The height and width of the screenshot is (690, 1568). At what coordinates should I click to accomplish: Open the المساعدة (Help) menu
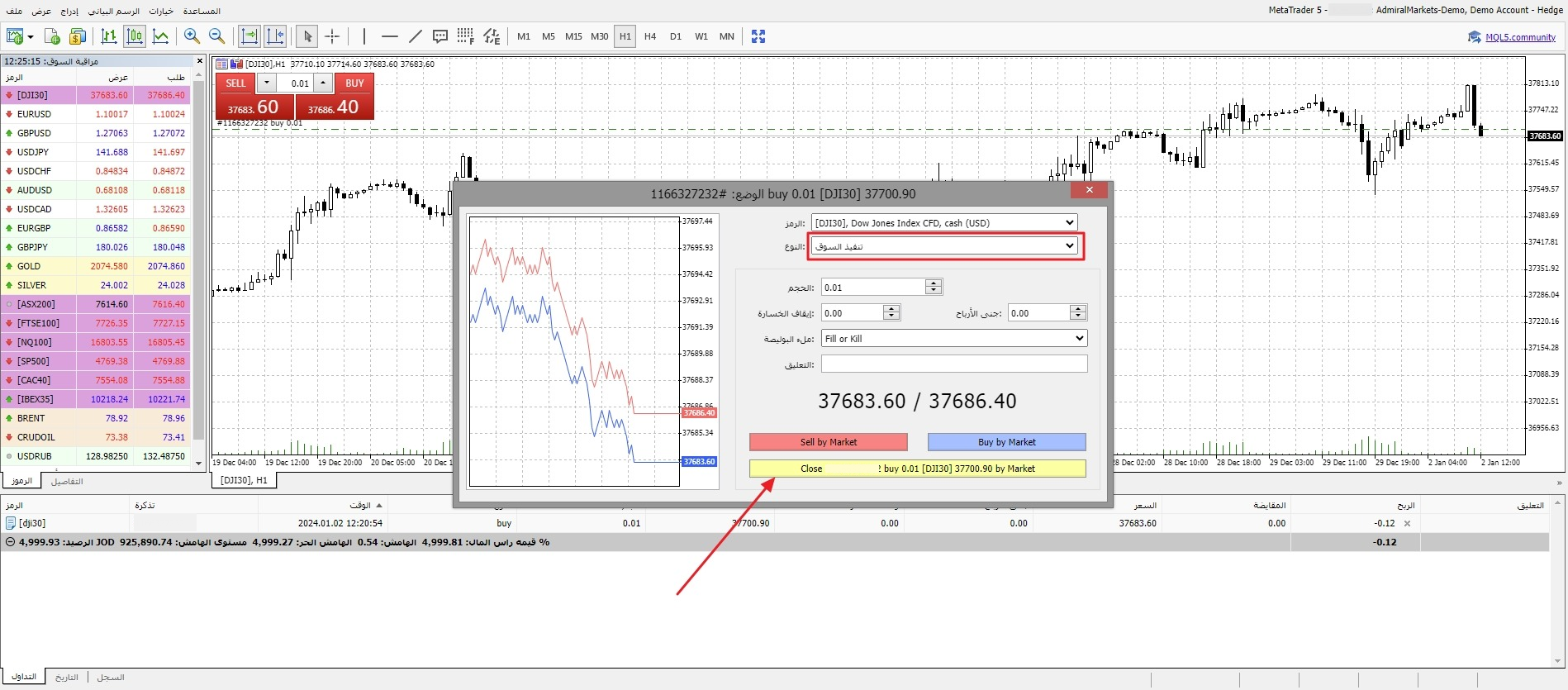coord(202,11)
